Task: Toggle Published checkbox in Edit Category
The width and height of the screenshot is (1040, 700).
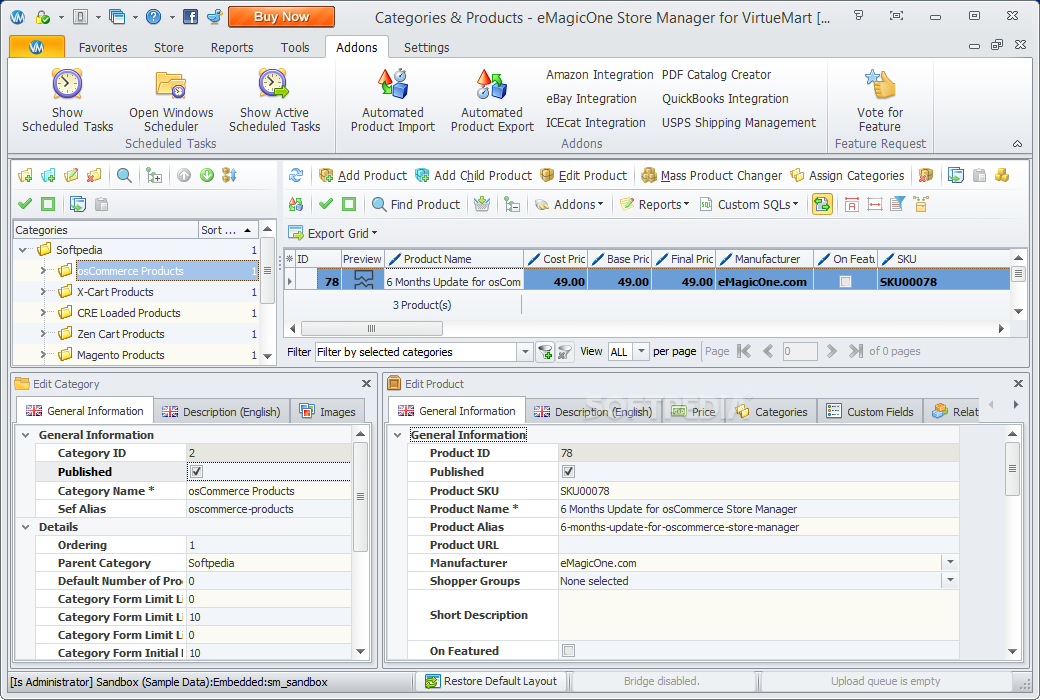Action: coord(196,472)
